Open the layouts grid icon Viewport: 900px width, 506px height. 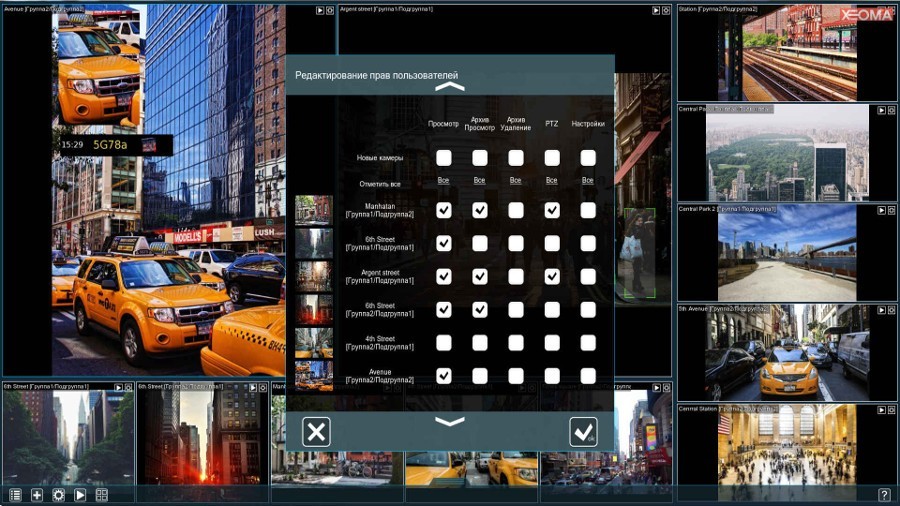(102, 495)
